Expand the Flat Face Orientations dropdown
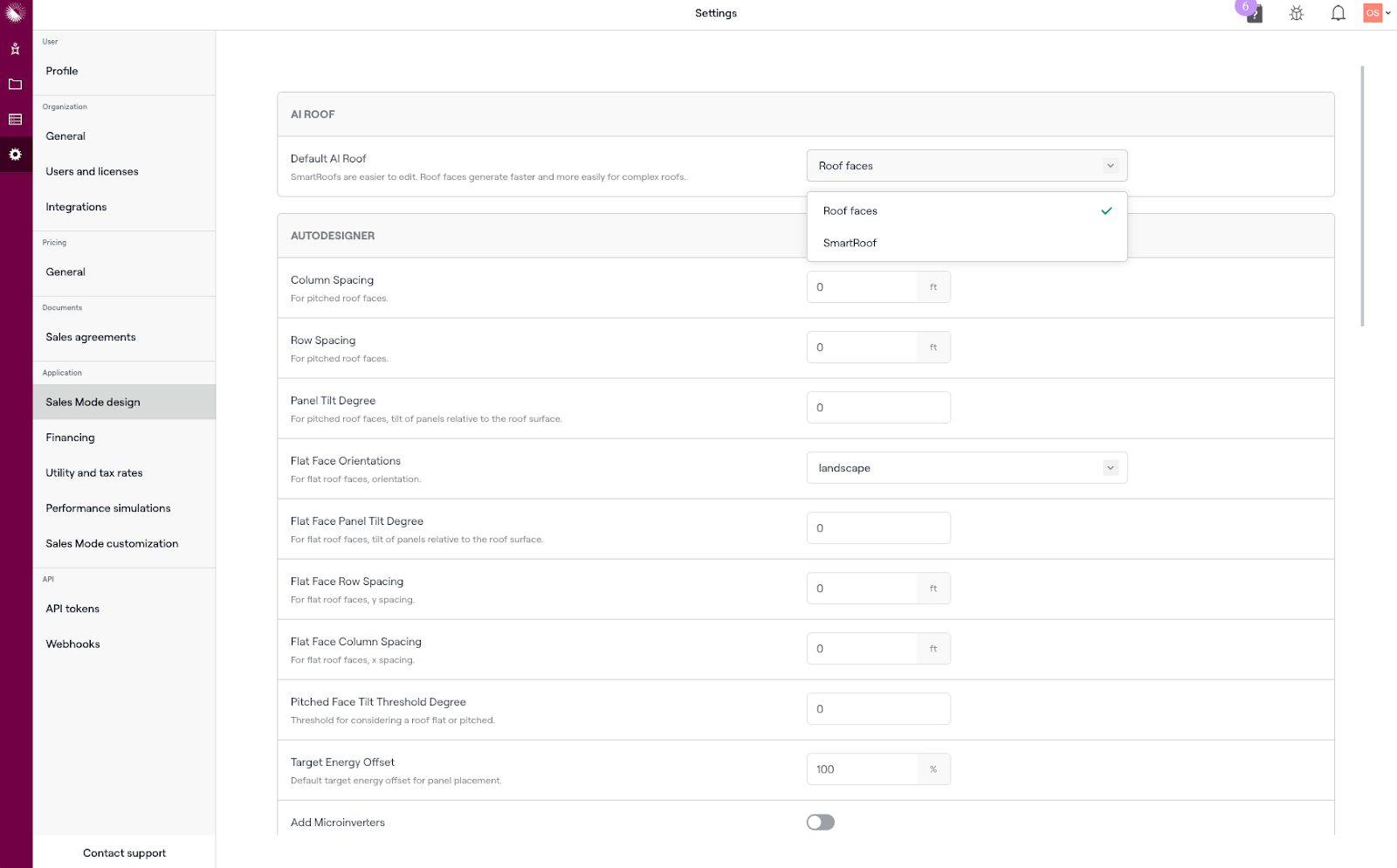Image resolution: width=1397 pixels, height=868 pixels. [967, 468]
